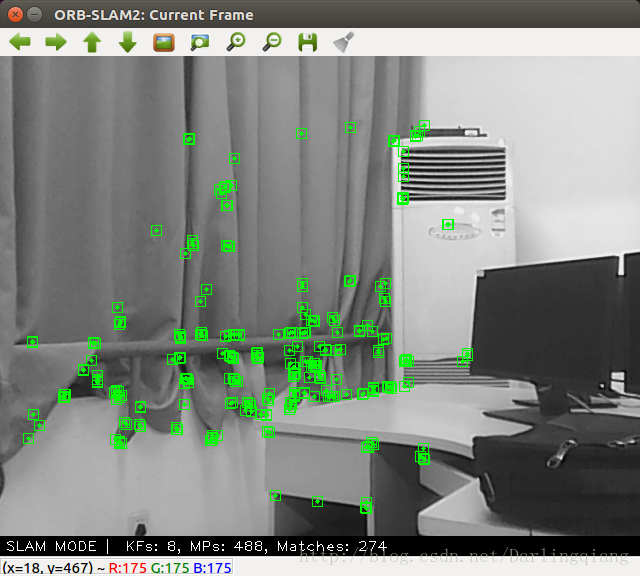Click the B:175 blue value readout
The image size is (640, 576).
tap(212, 568)
